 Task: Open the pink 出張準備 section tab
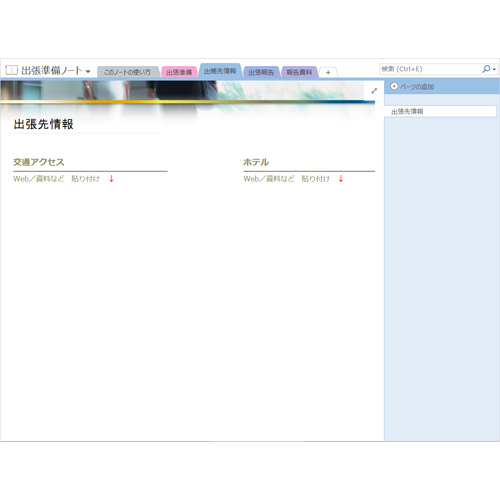tap(179, 72)
